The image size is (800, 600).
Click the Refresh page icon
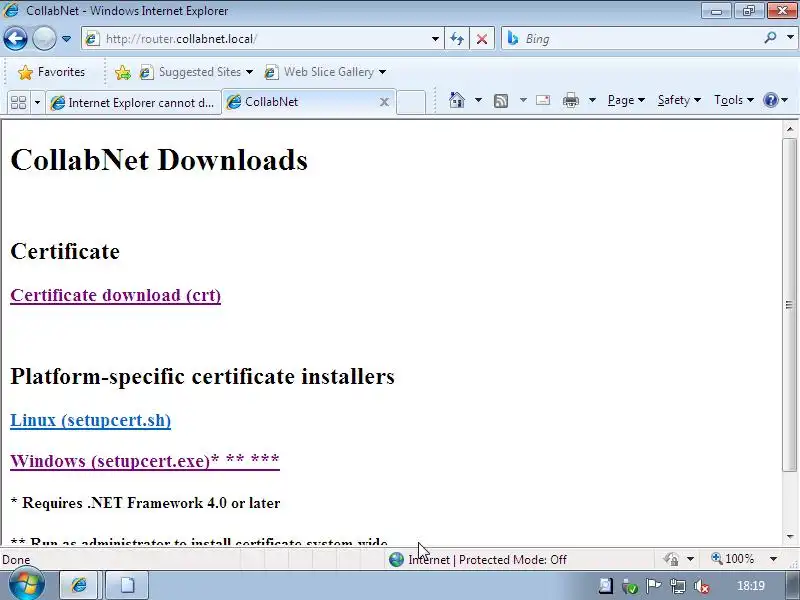tap(457, 39)
